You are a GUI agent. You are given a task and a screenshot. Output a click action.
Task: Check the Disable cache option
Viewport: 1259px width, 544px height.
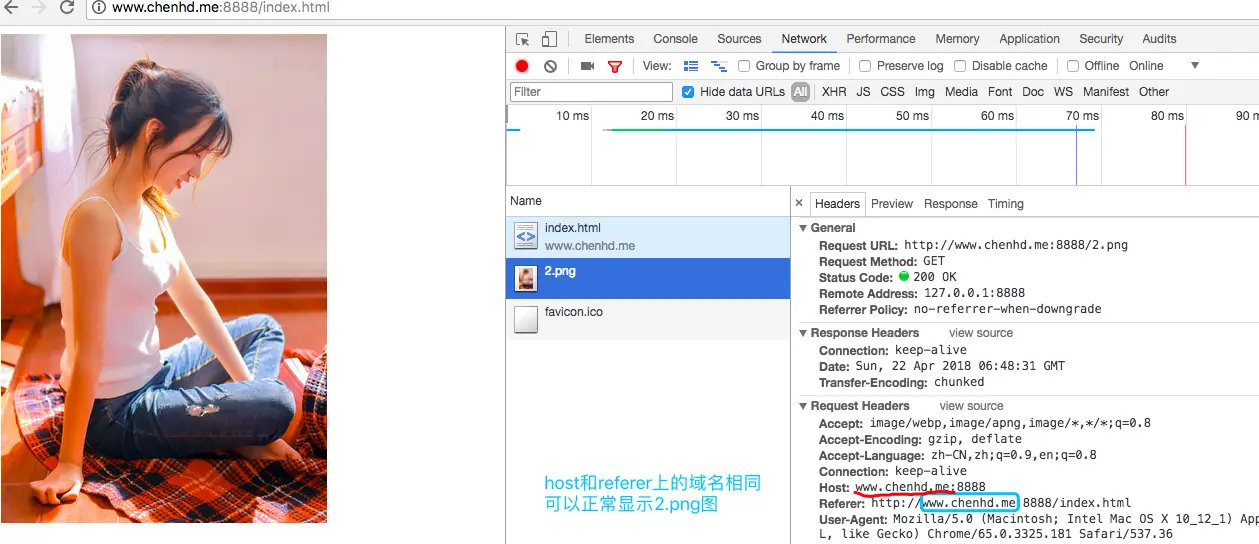(960, 66)
